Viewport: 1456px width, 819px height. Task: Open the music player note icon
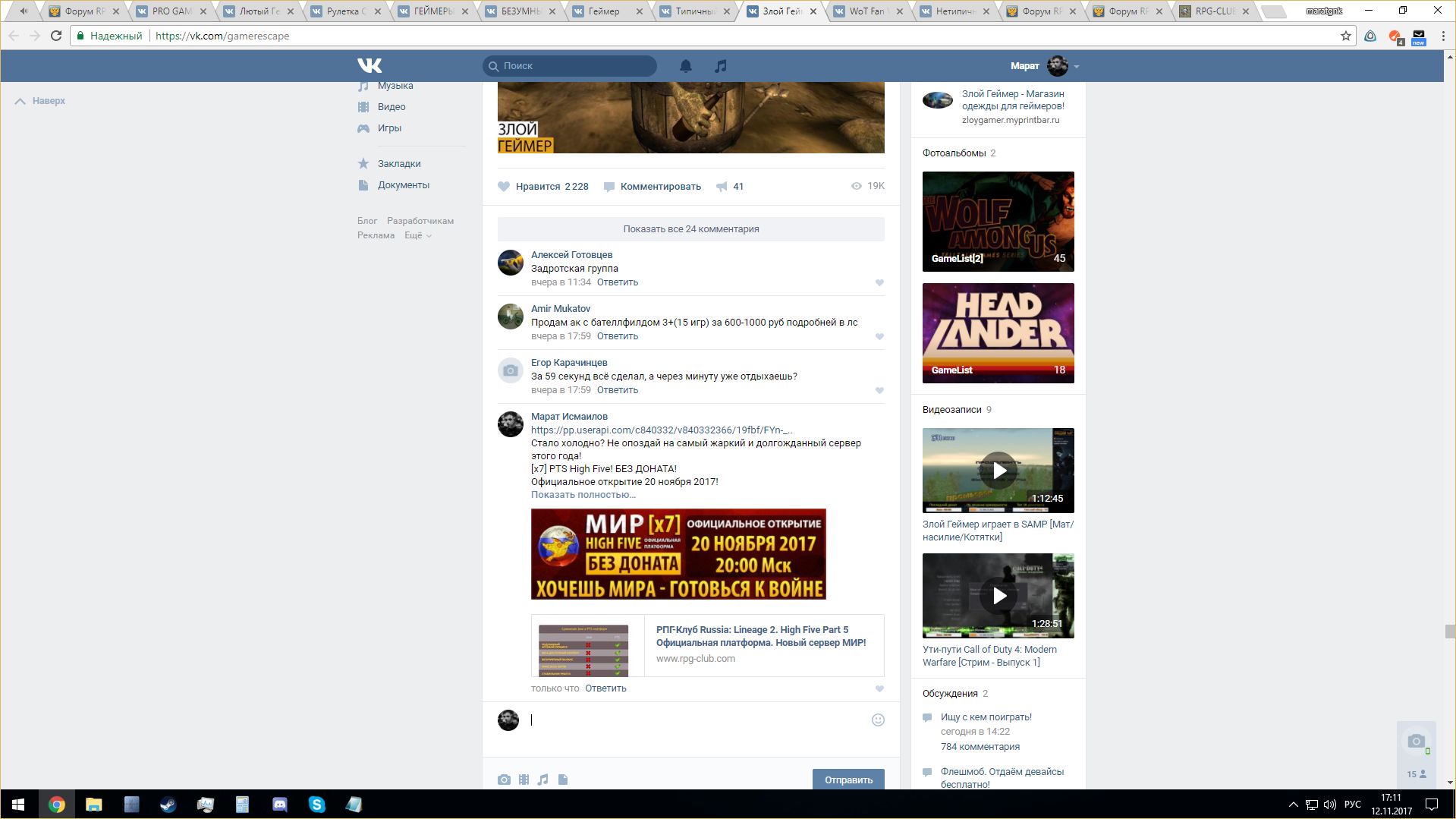pyautogui.click(x=720, y=66)
